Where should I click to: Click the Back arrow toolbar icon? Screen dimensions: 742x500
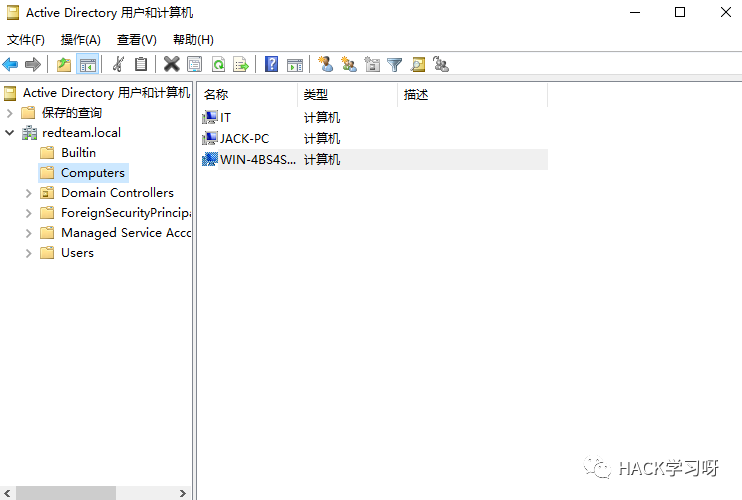click(x=10, y=64)
